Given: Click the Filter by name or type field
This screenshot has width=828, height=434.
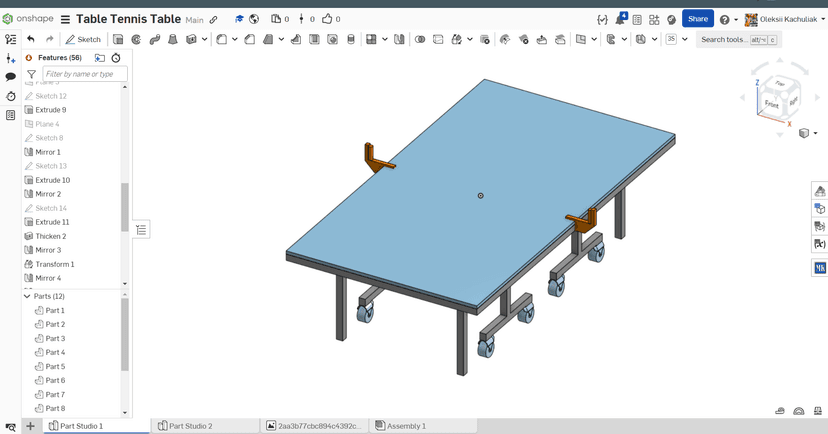Looking at the screenshot, I should click(x=84, y=74).
